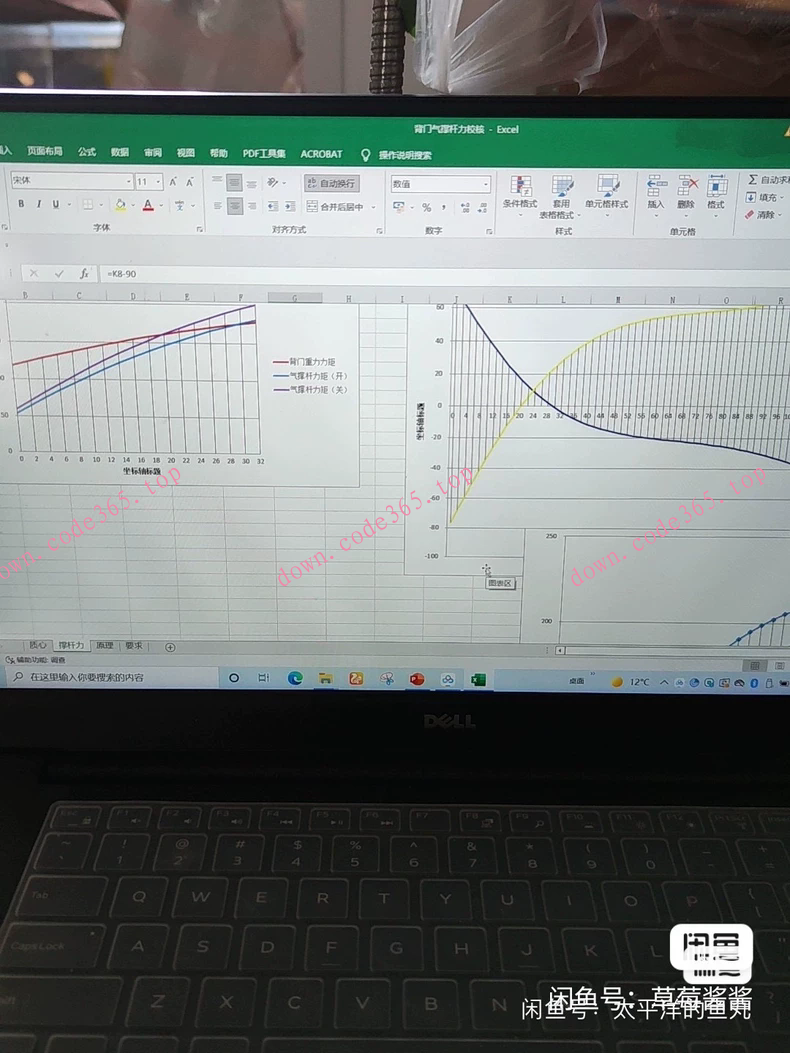The height and width of the screenshot is (1053, 790).
Task: Switch to 原理 sheet tab
Action: click(x=104, y=645)
